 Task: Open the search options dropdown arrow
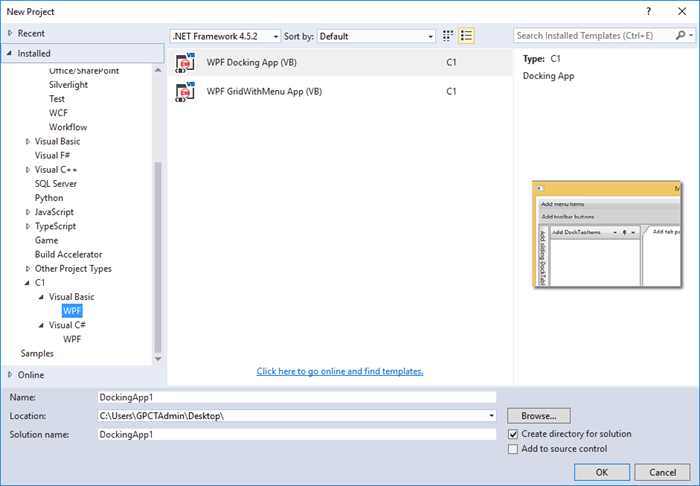(x=691, y=35)
